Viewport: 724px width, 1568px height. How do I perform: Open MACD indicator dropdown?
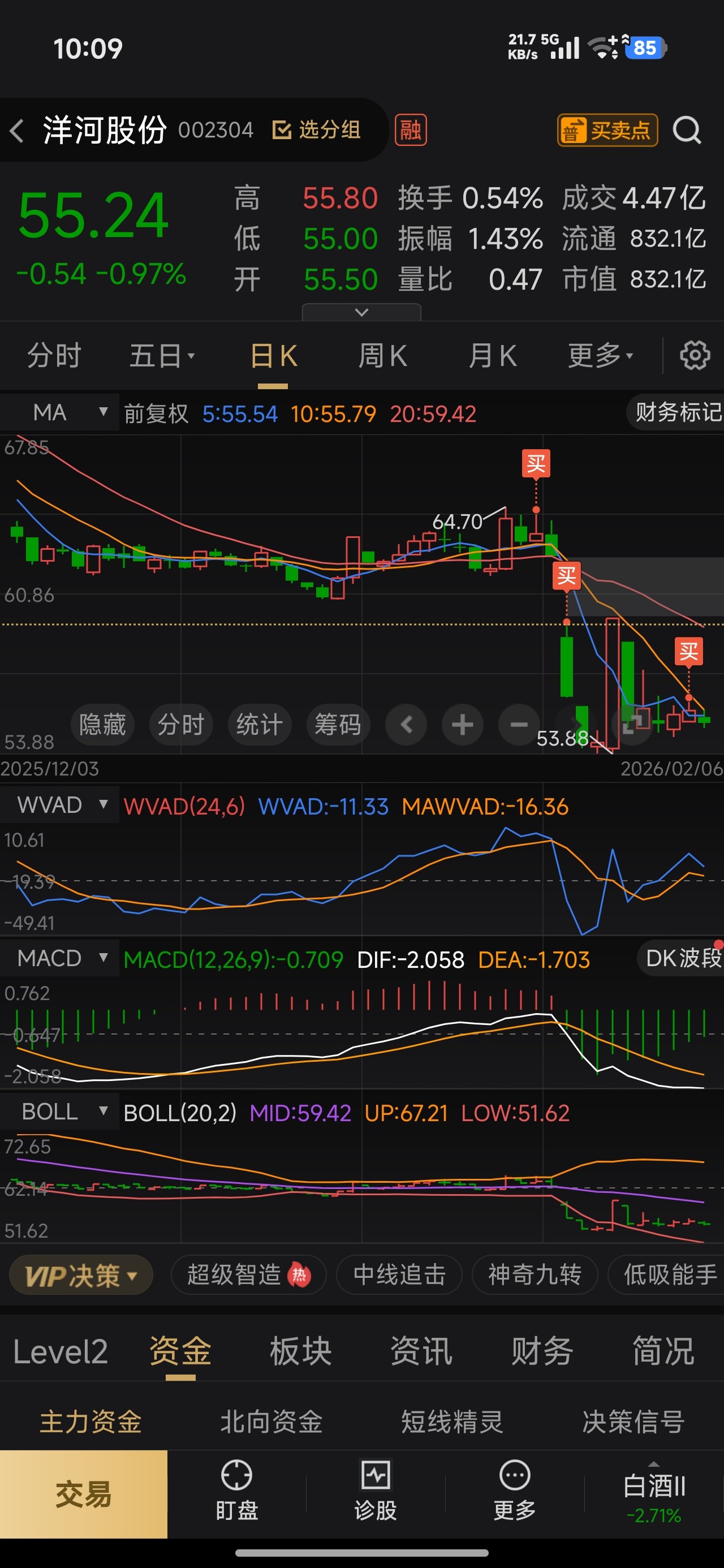click(x=60, y=958)
